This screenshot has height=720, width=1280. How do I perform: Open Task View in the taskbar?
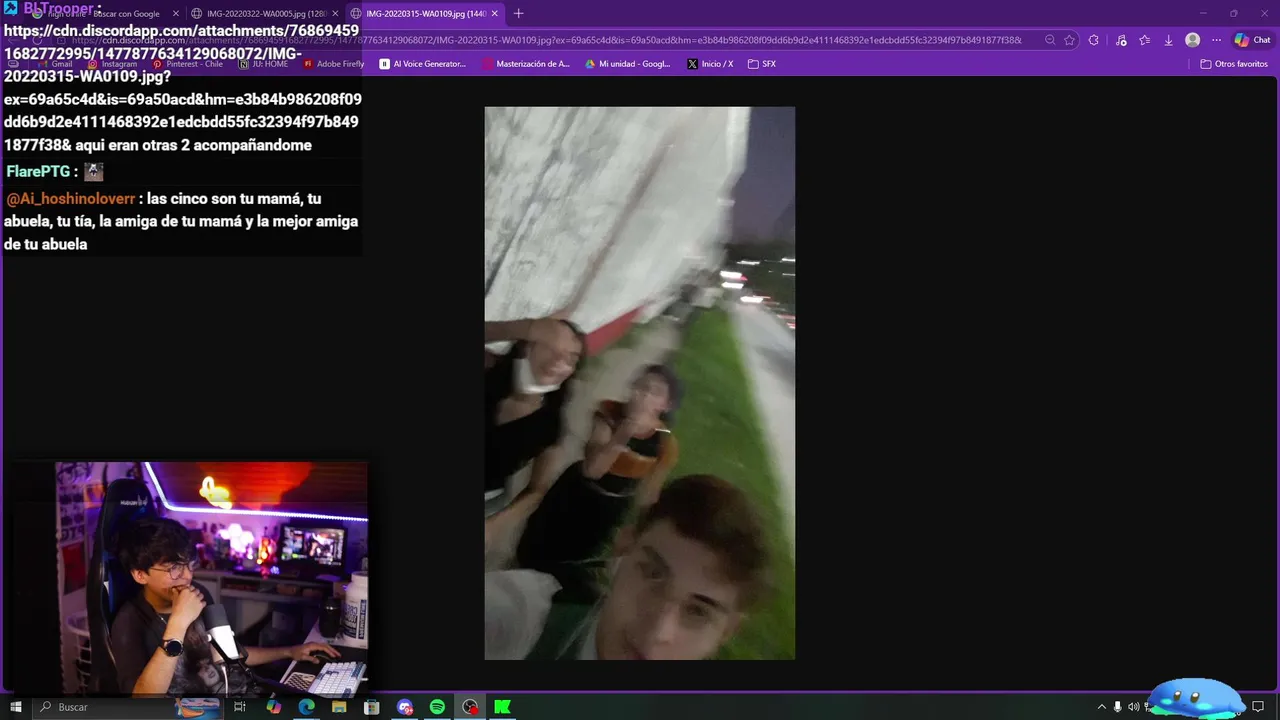click(240, 707)
